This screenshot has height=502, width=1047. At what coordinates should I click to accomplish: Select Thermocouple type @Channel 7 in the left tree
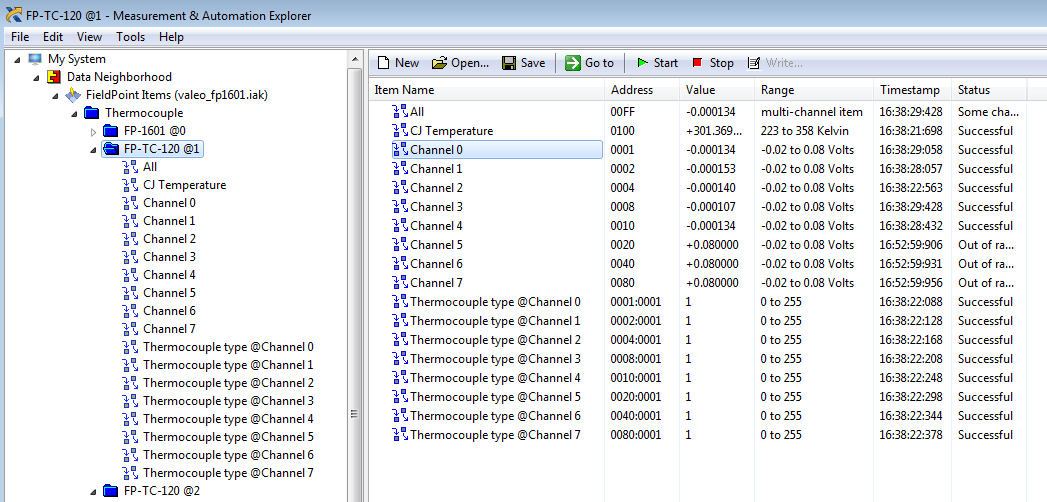coord(228,473)
